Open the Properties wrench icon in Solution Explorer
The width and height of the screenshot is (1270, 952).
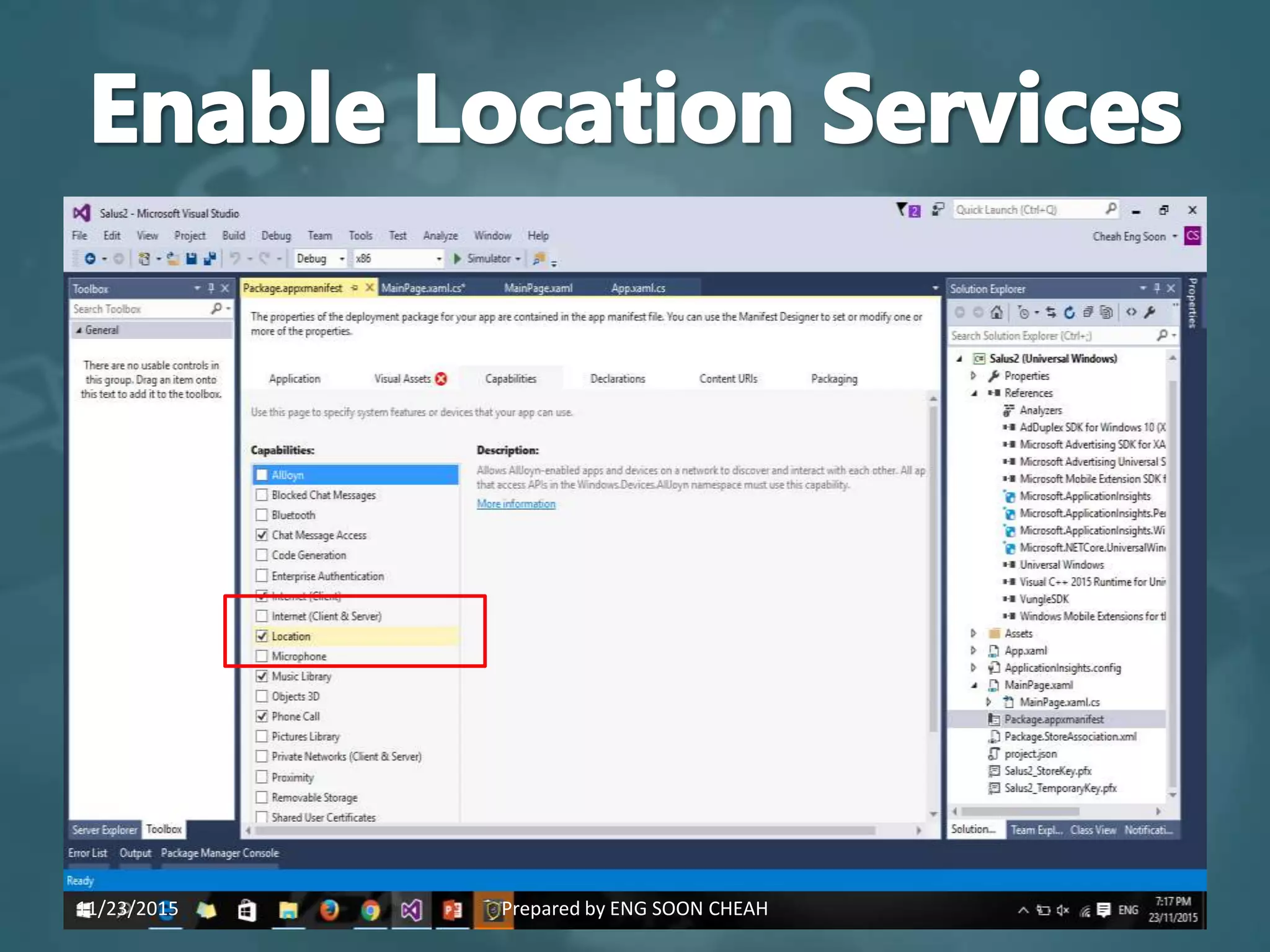pyautogui.click(x=1150, y=312)
